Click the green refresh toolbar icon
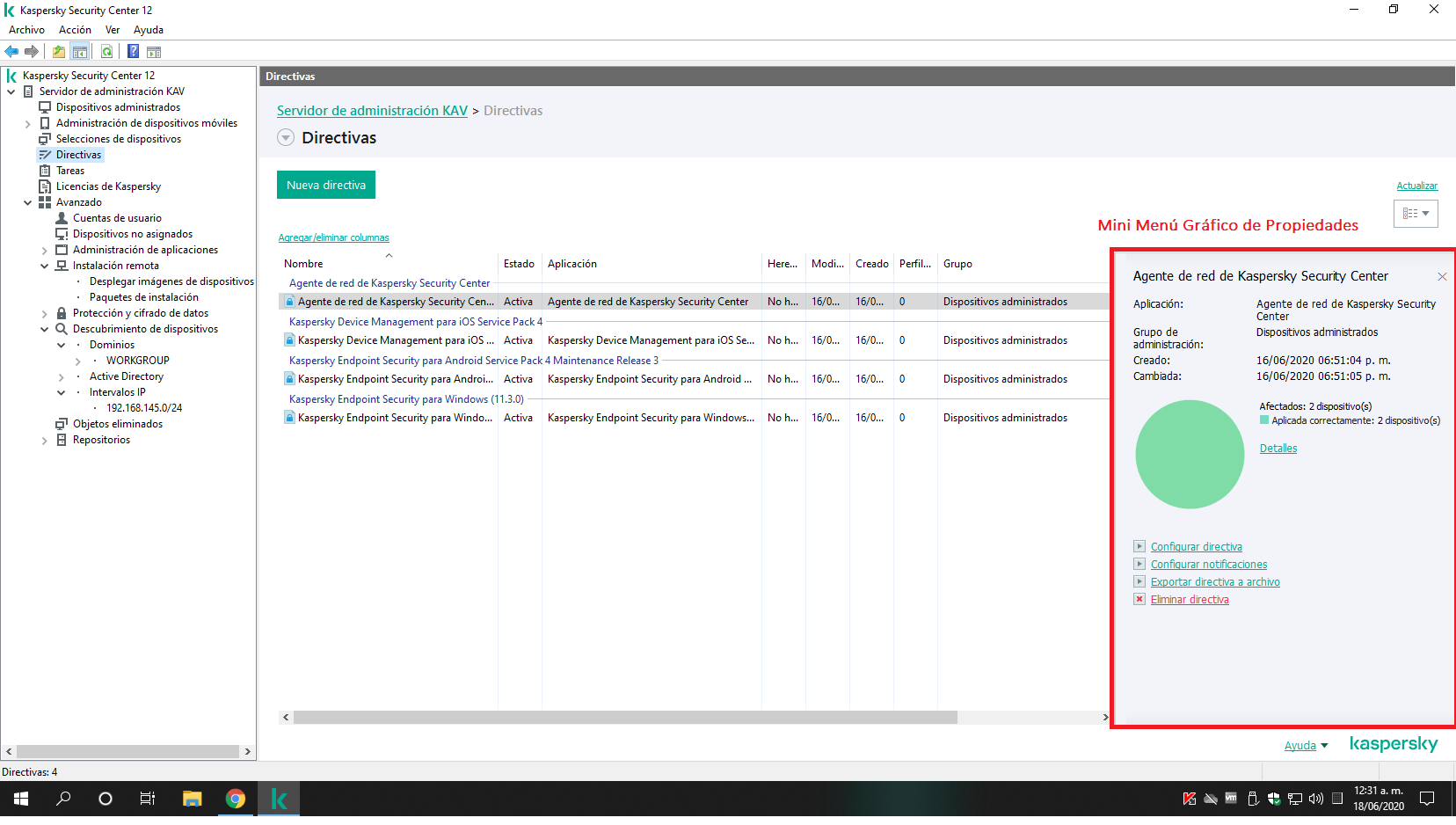Screen dimensions: 1456x825 106,51
